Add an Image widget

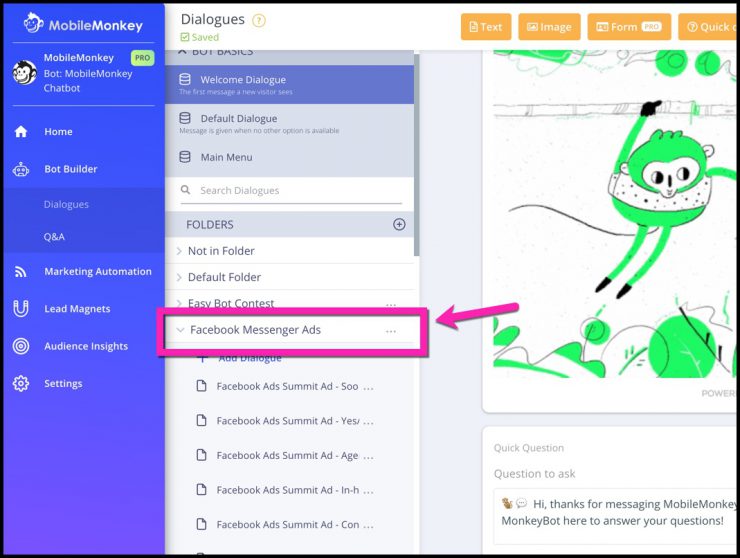(x=549, y=27)
